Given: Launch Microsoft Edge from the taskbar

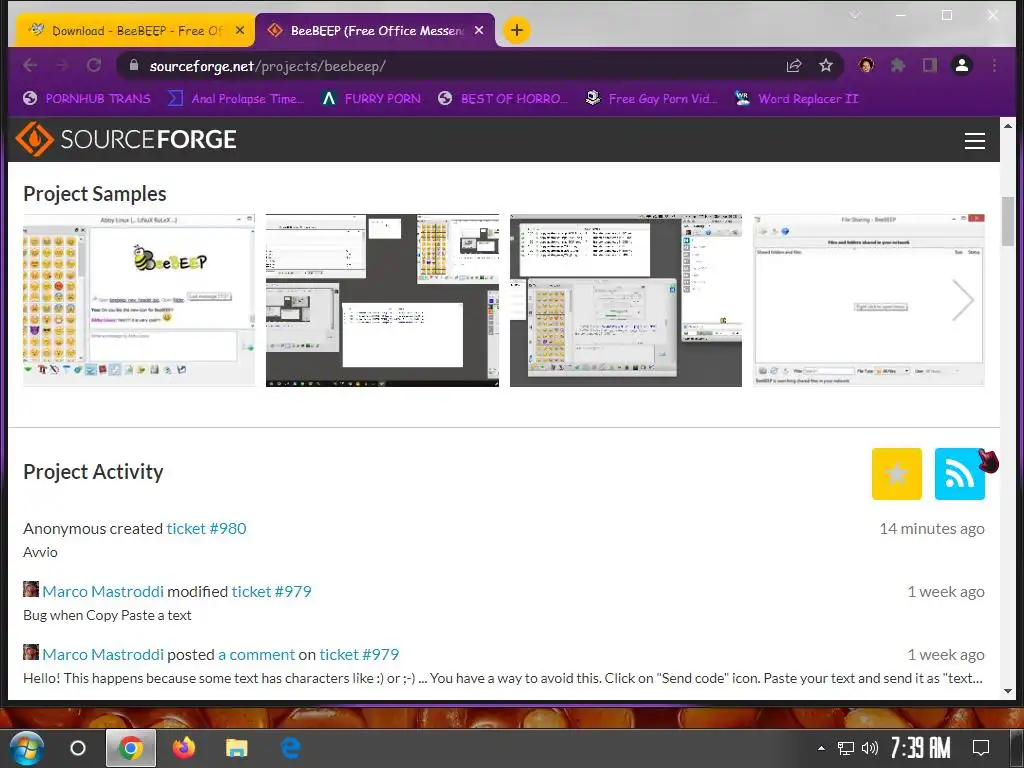Looking at the screenshot, I should 290,748.
